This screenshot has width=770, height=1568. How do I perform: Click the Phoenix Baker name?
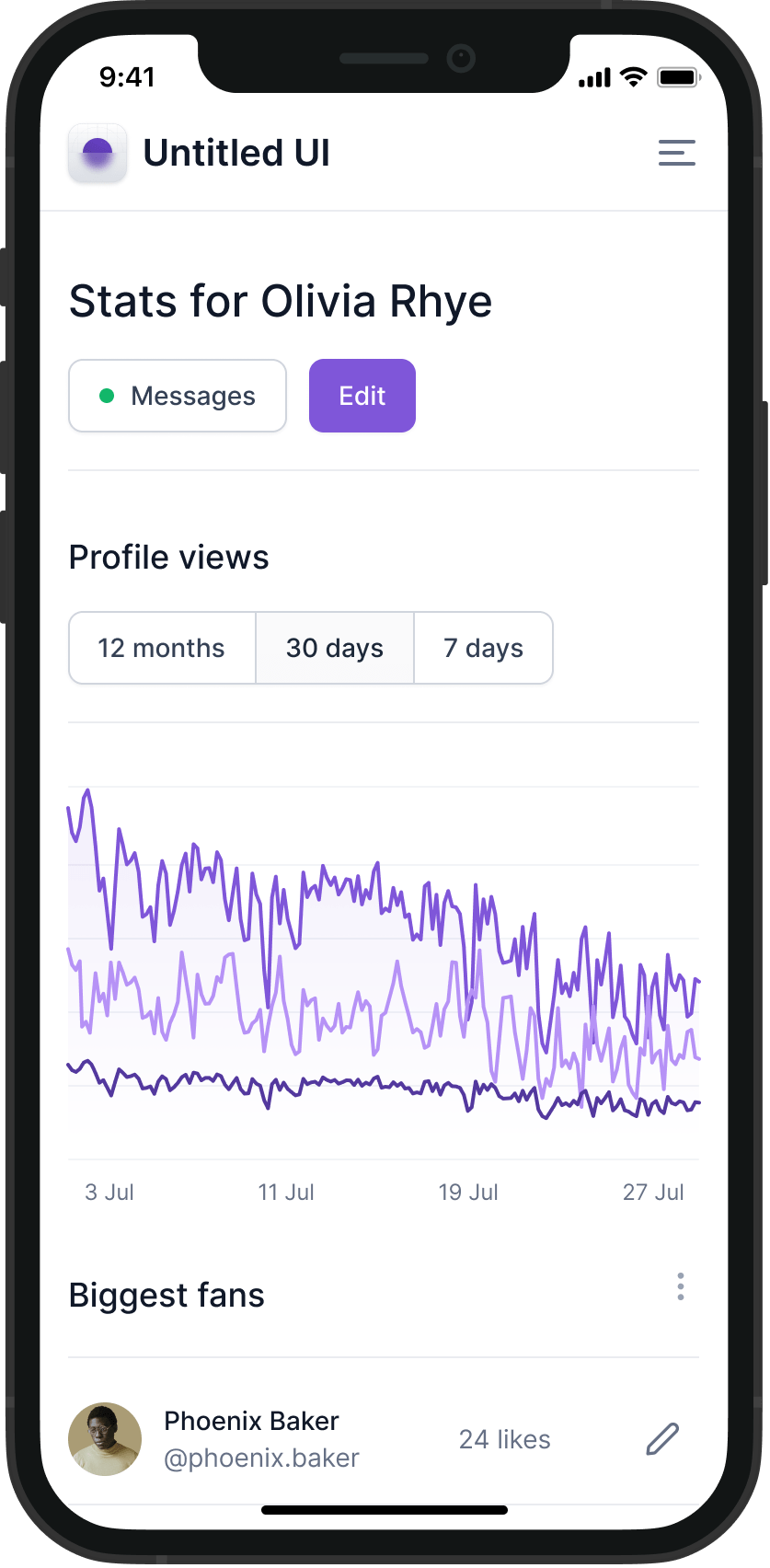point(251,1421)
